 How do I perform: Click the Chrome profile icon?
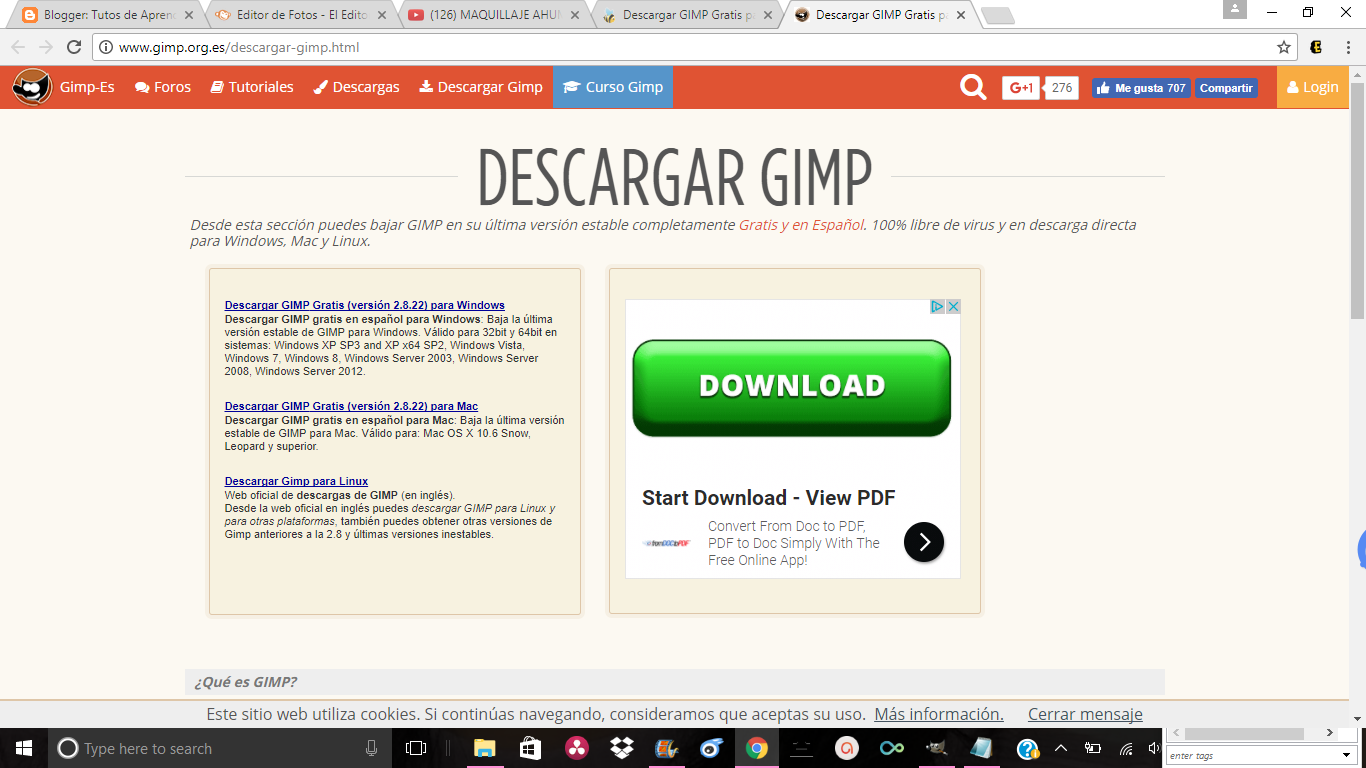coord(1235,9)
